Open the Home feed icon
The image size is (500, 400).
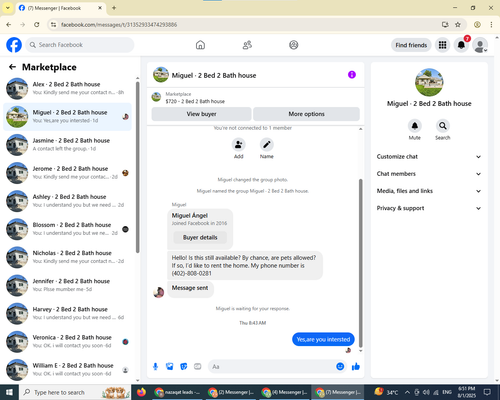[x=200, y=45]
